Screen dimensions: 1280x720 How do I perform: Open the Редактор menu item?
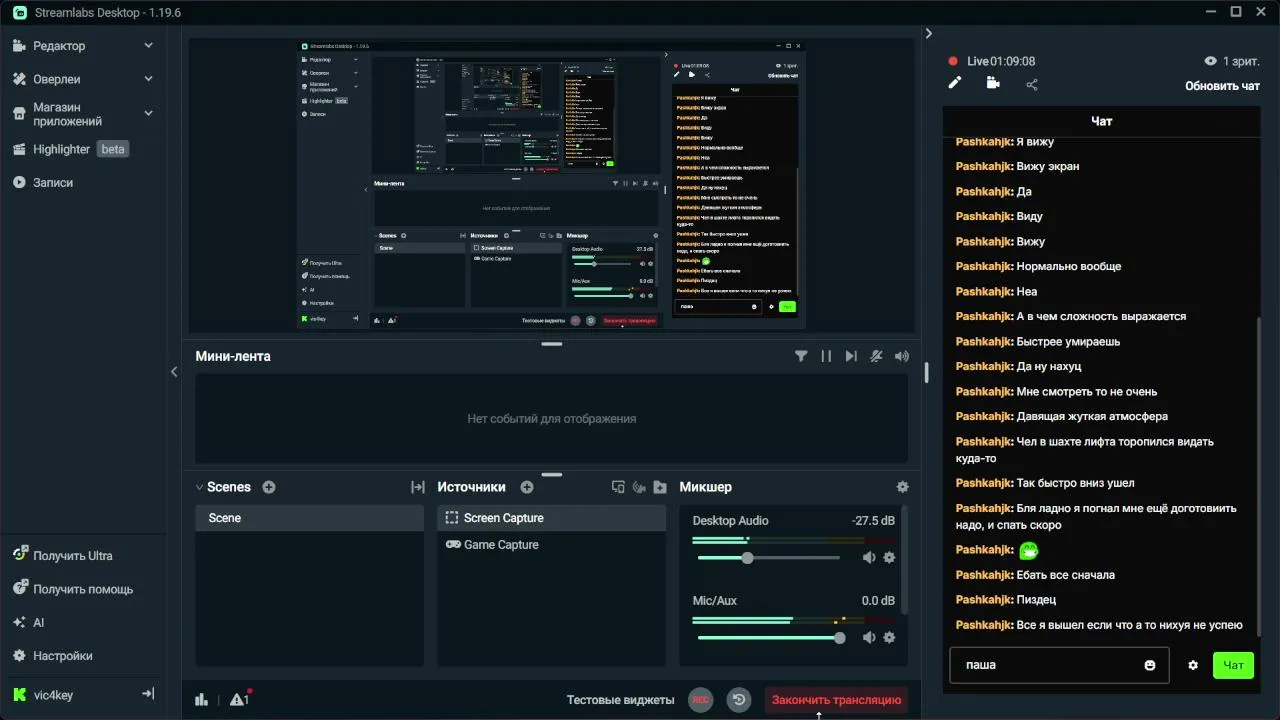(59, 46)
